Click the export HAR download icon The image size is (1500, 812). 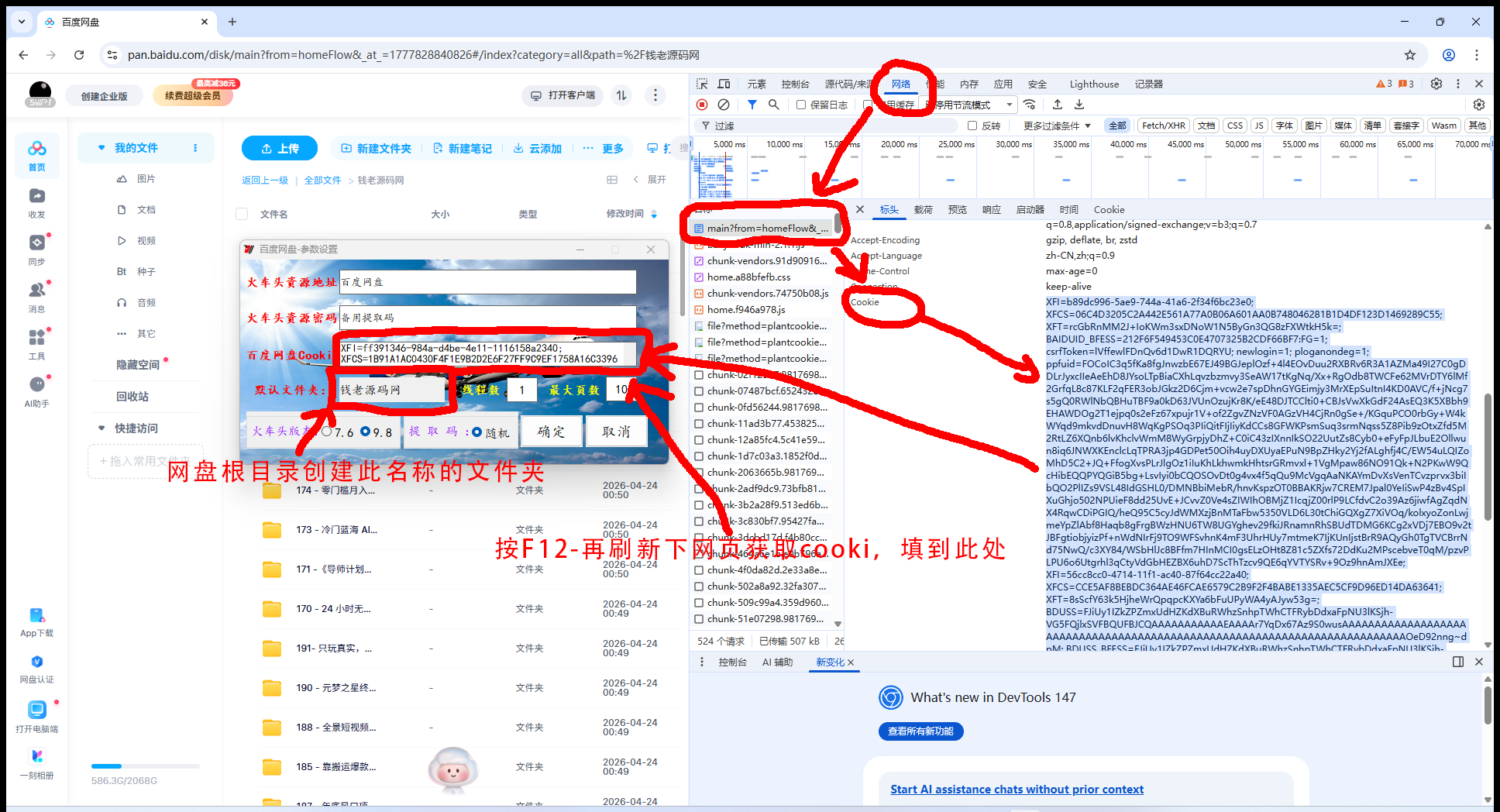coord(1079,105)
